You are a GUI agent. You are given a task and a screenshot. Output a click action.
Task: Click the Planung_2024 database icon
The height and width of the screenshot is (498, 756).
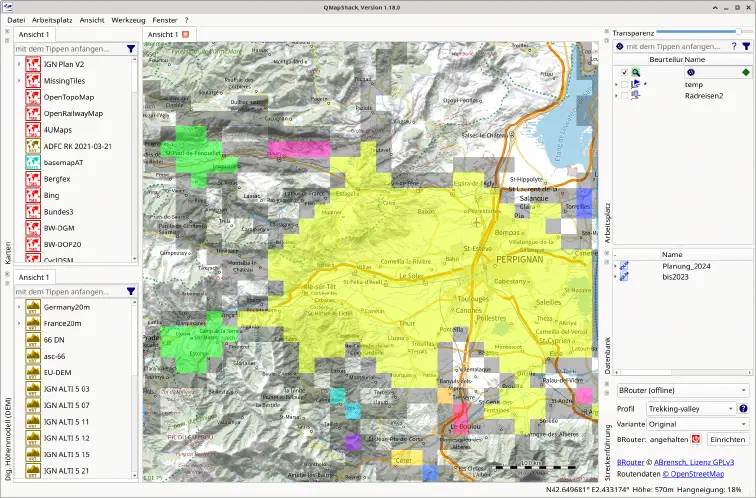point(624,266)
